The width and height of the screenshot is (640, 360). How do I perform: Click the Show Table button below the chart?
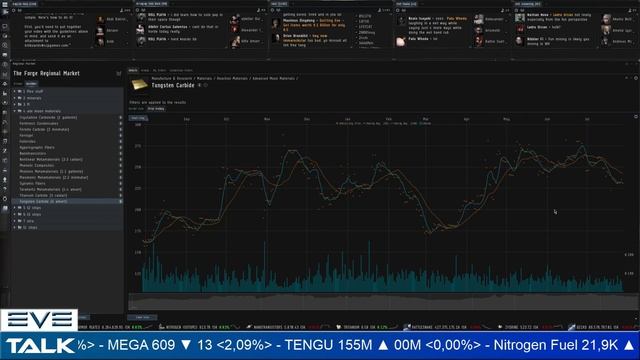pyautogui.click(x=142, y=317)
